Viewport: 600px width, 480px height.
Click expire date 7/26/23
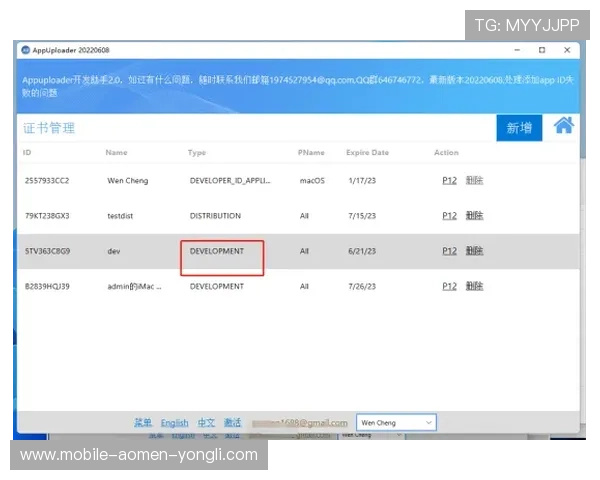click(362, 286)
